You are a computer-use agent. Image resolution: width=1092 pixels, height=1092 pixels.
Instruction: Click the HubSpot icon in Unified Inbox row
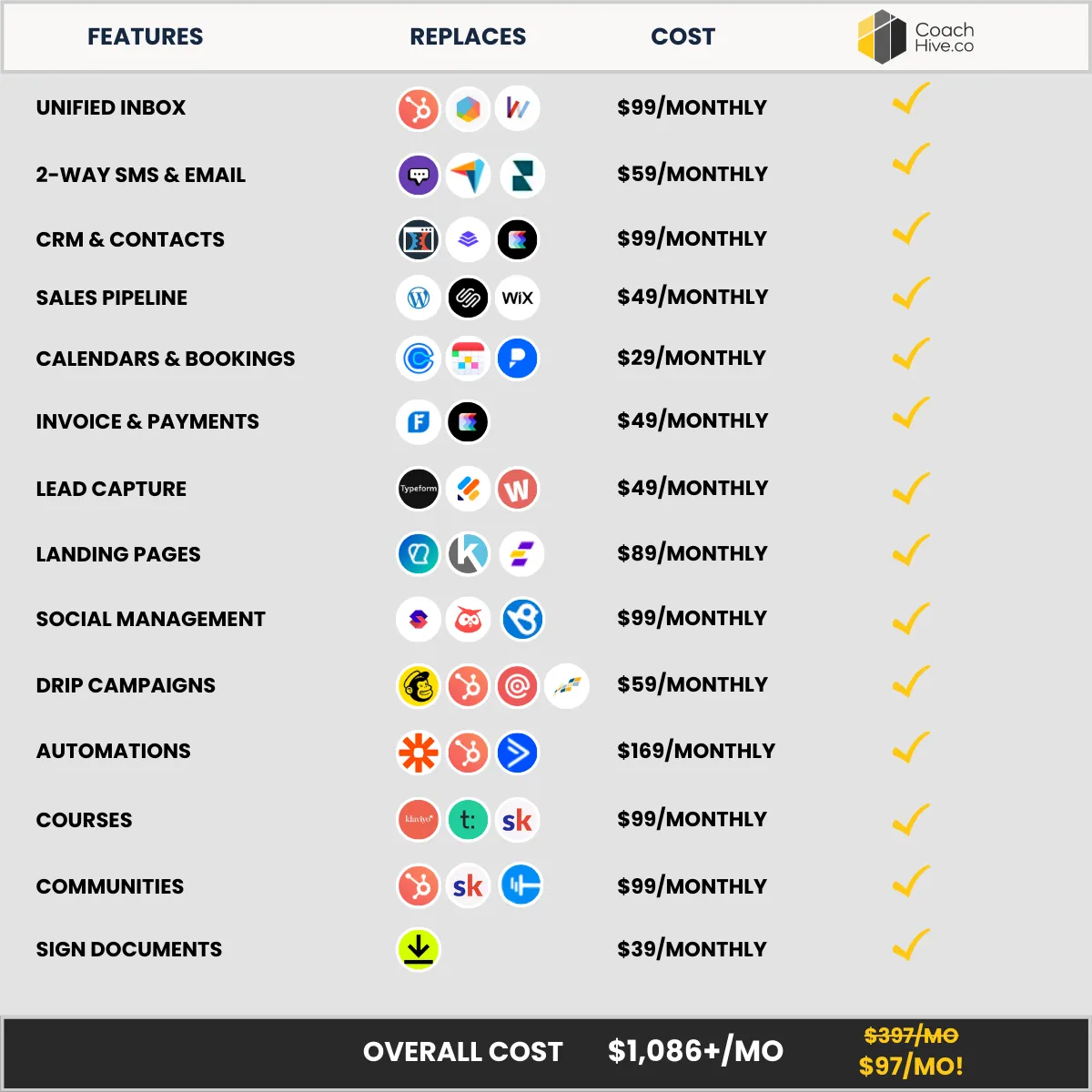coord(419,109)
